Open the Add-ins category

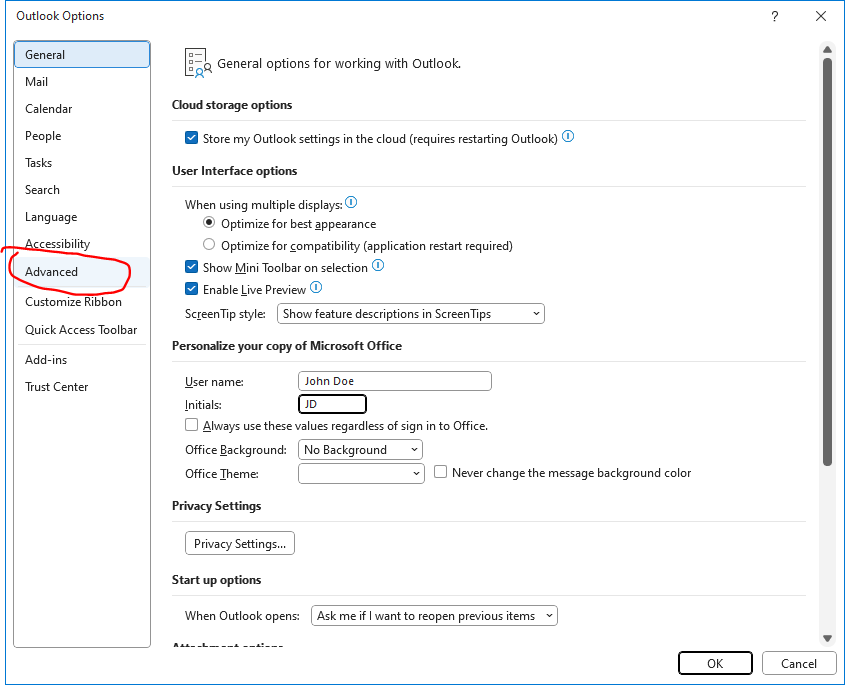(82, 359)
